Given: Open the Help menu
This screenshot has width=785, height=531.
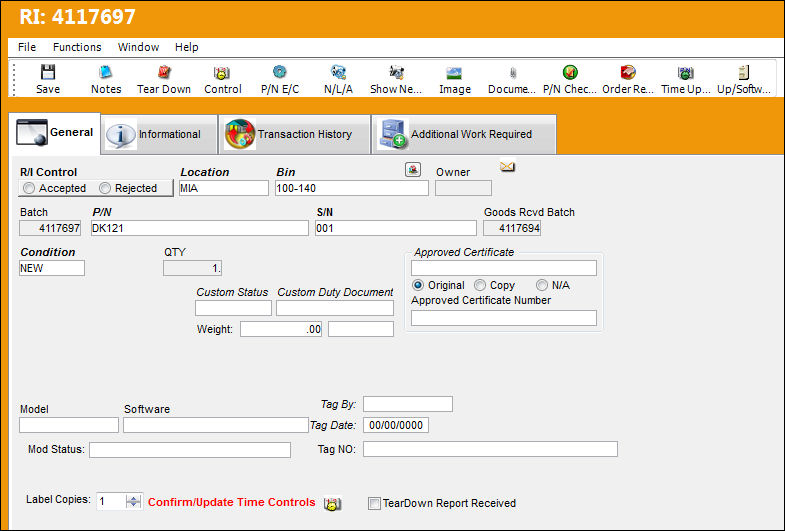Looking at the screenshot, I should click(187, 47).
